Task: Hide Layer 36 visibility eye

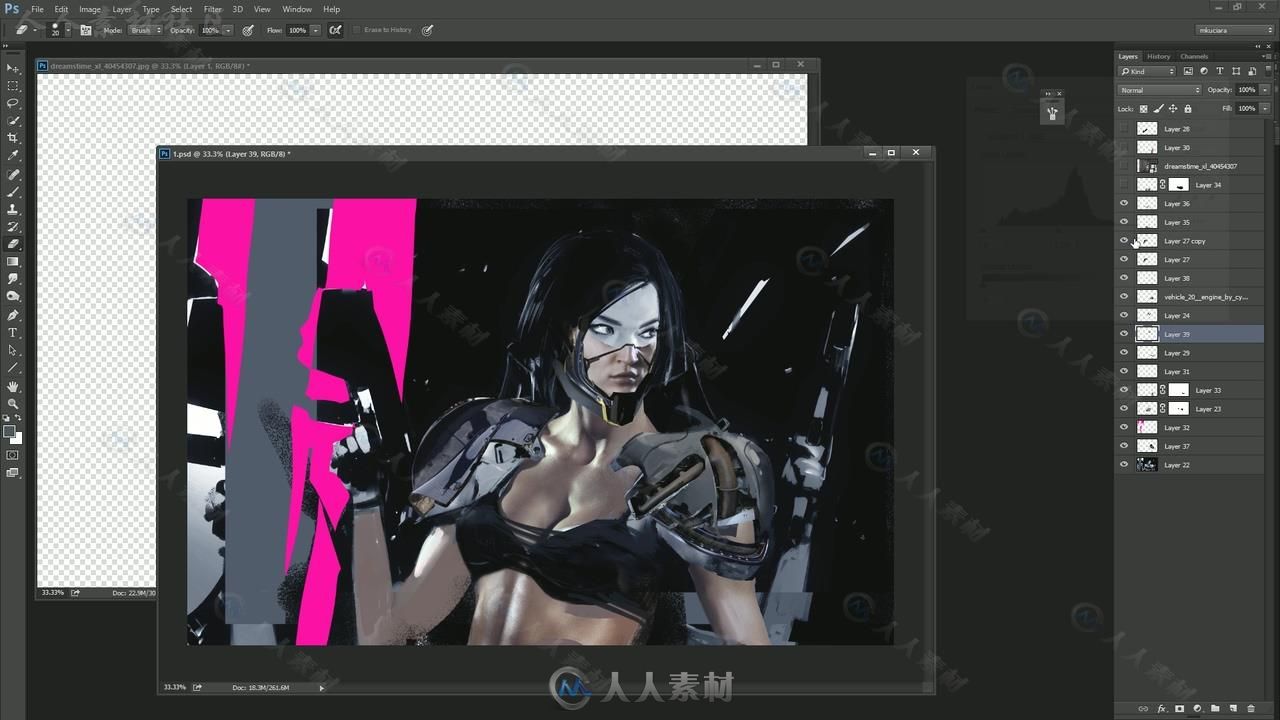Action: click(1124, 203)
